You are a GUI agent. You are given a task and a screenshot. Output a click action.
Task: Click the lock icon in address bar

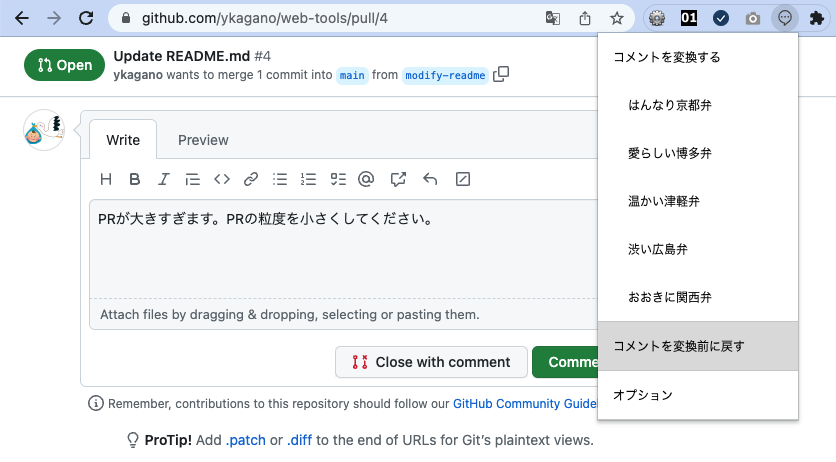coord(126,18)
